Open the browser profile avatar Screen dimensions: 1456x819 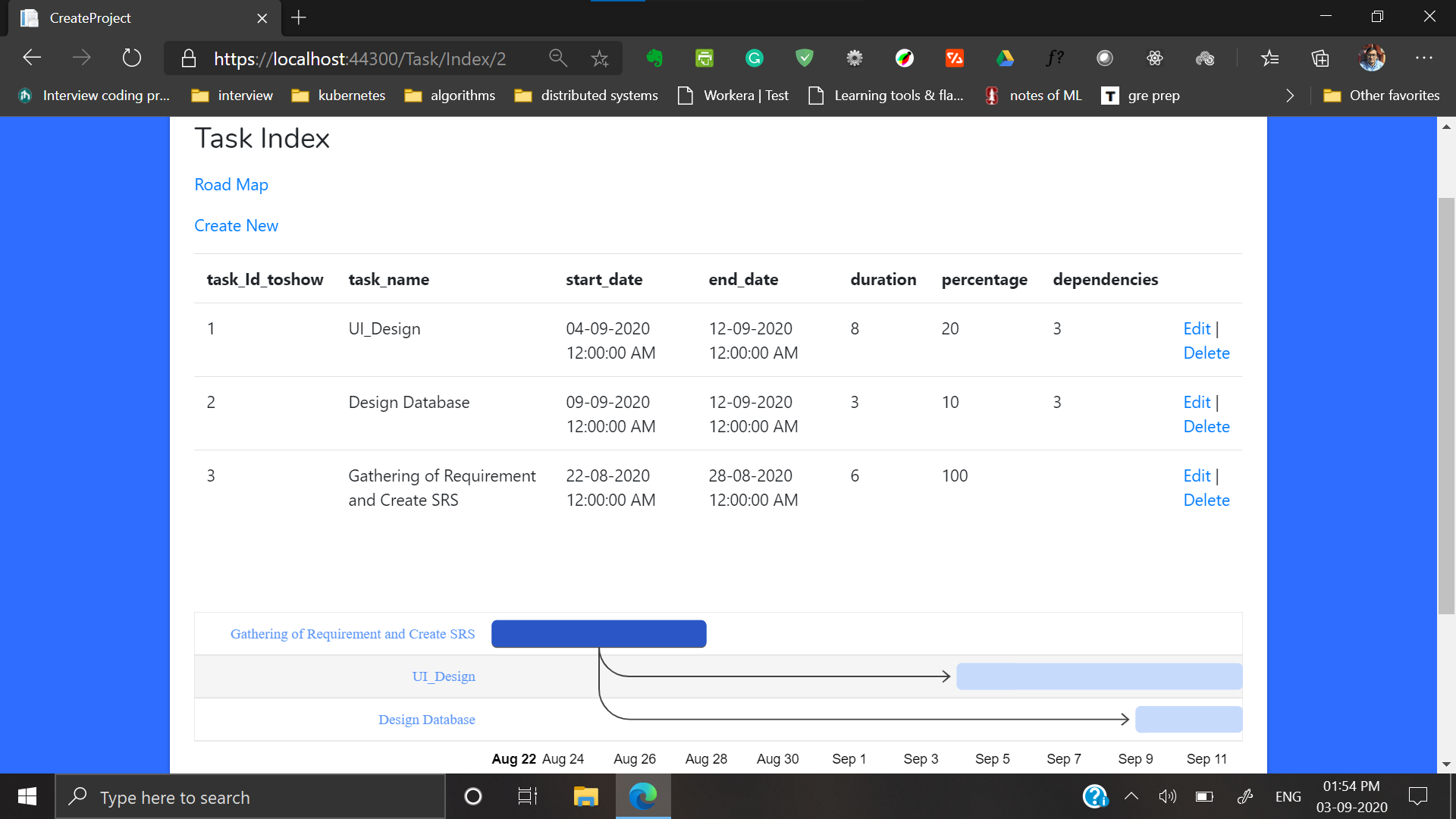click(1371, 58)
